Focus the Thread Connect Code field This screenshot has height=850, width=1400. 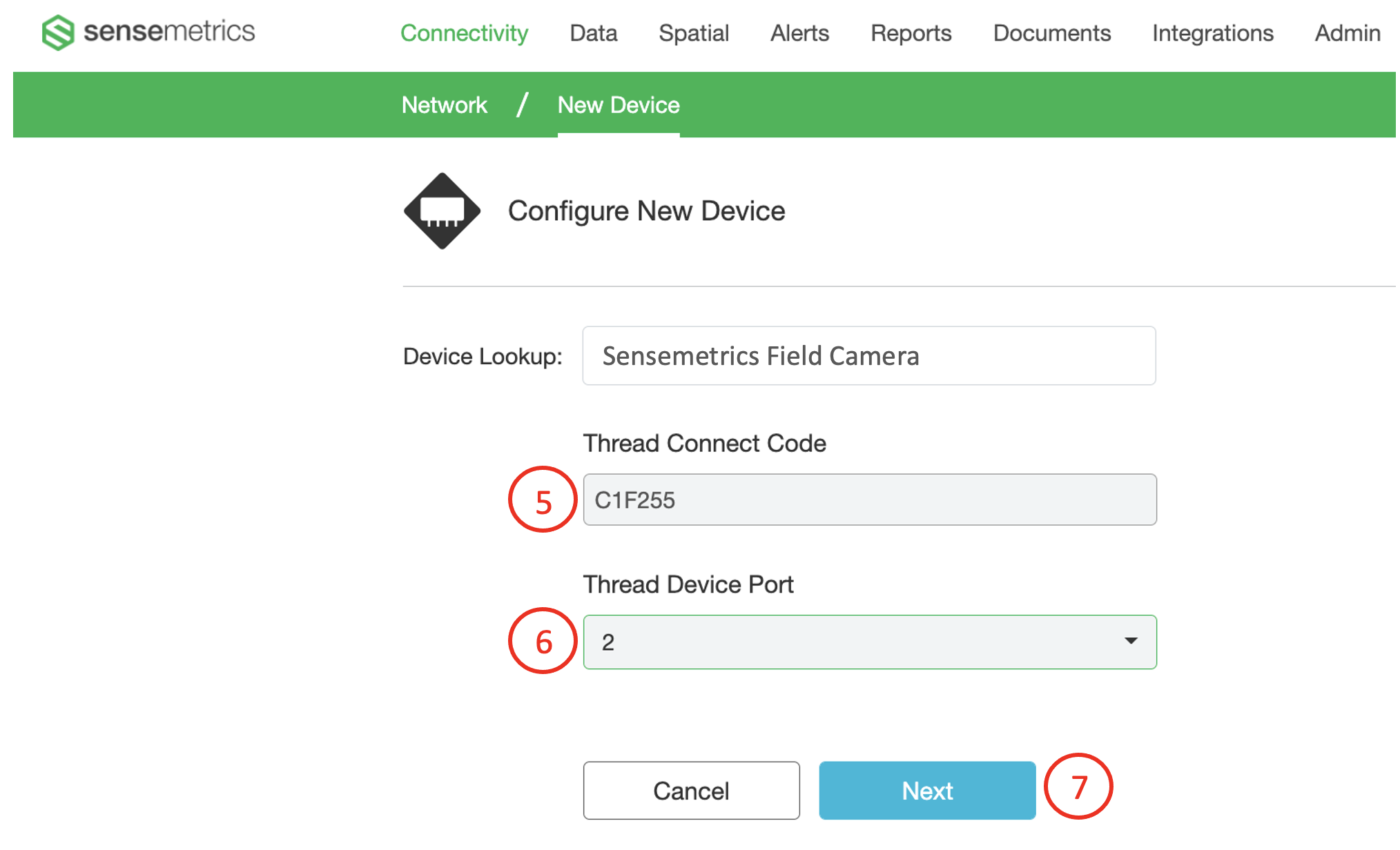870,500
